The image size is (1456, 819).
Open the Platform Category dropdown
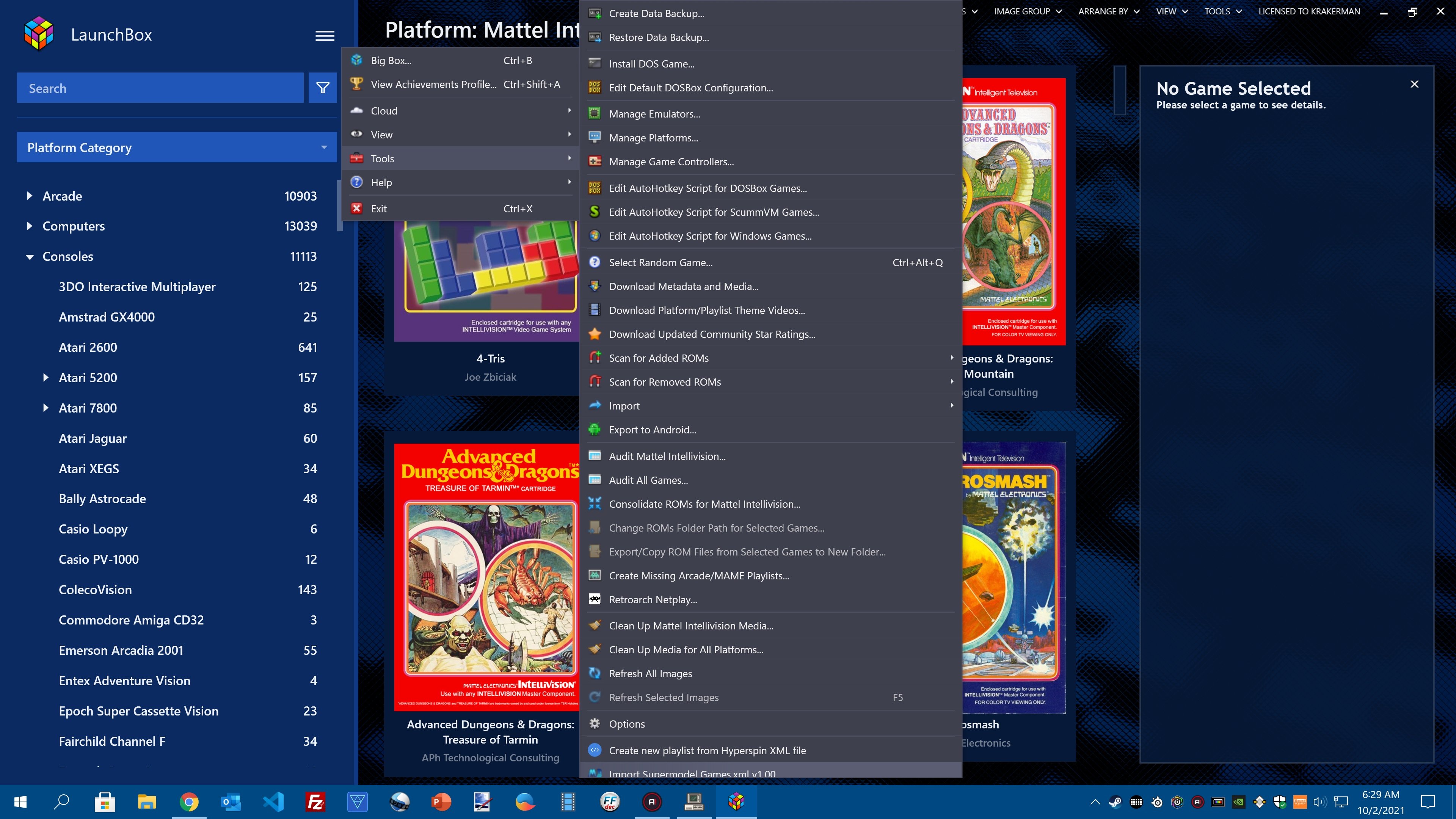point(177,147)
